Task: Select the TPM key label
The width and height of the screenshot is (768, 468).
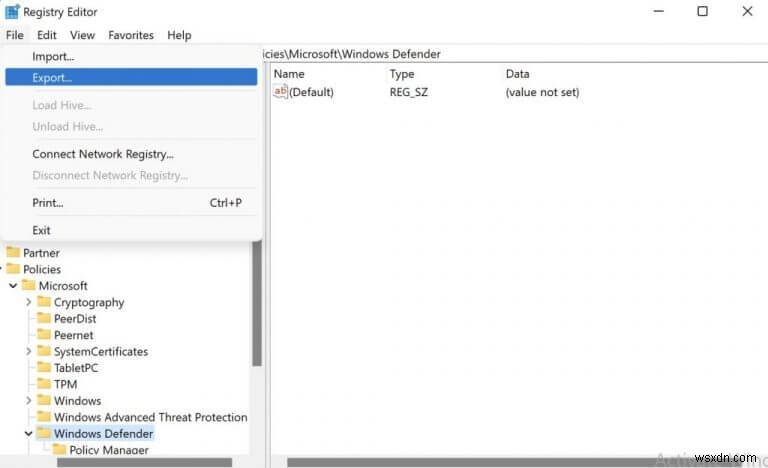Action: (66, 384)
